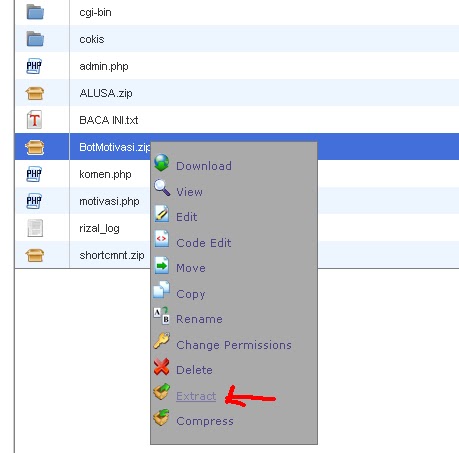This screenshot has height=453, width=459.
Task: Click the red X Delete icon
Action: coord(162,367)
